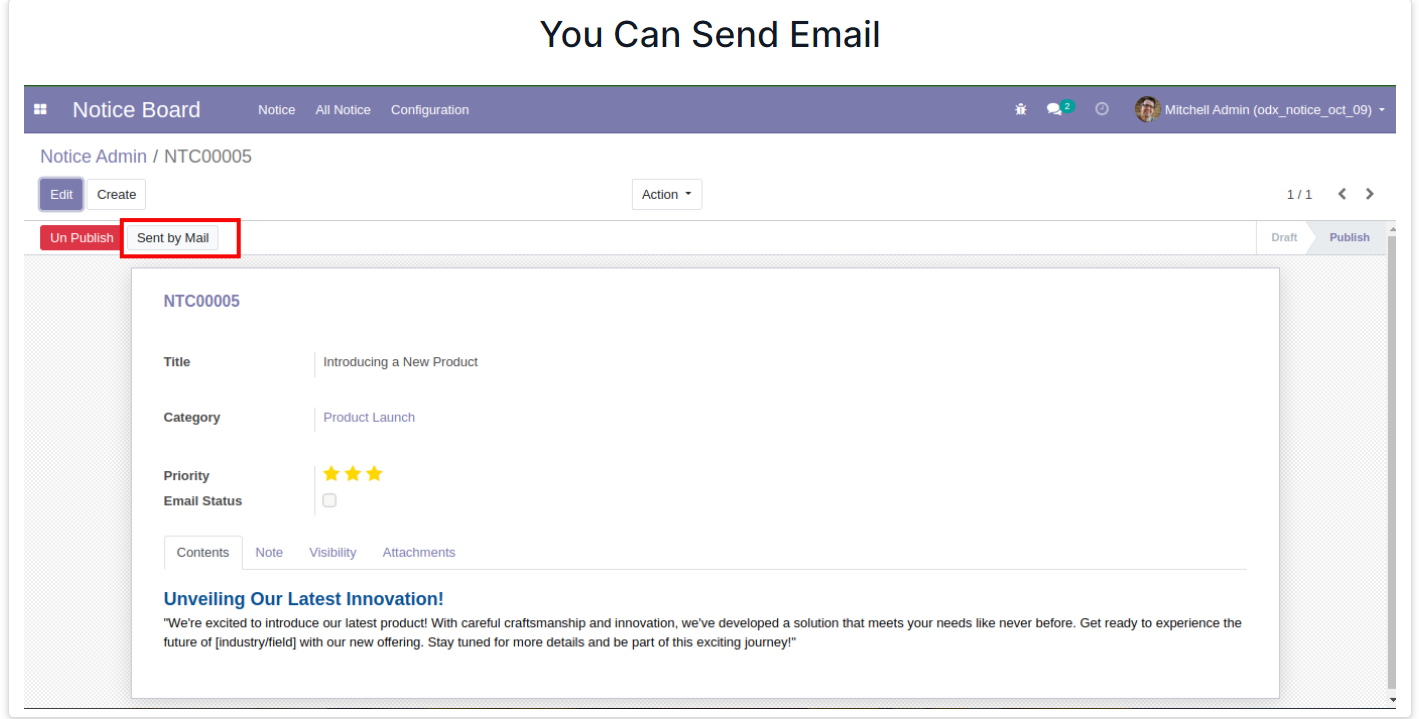Go to next record arrow
Screen dimensions: 1419x719
tap(1370, 194)
